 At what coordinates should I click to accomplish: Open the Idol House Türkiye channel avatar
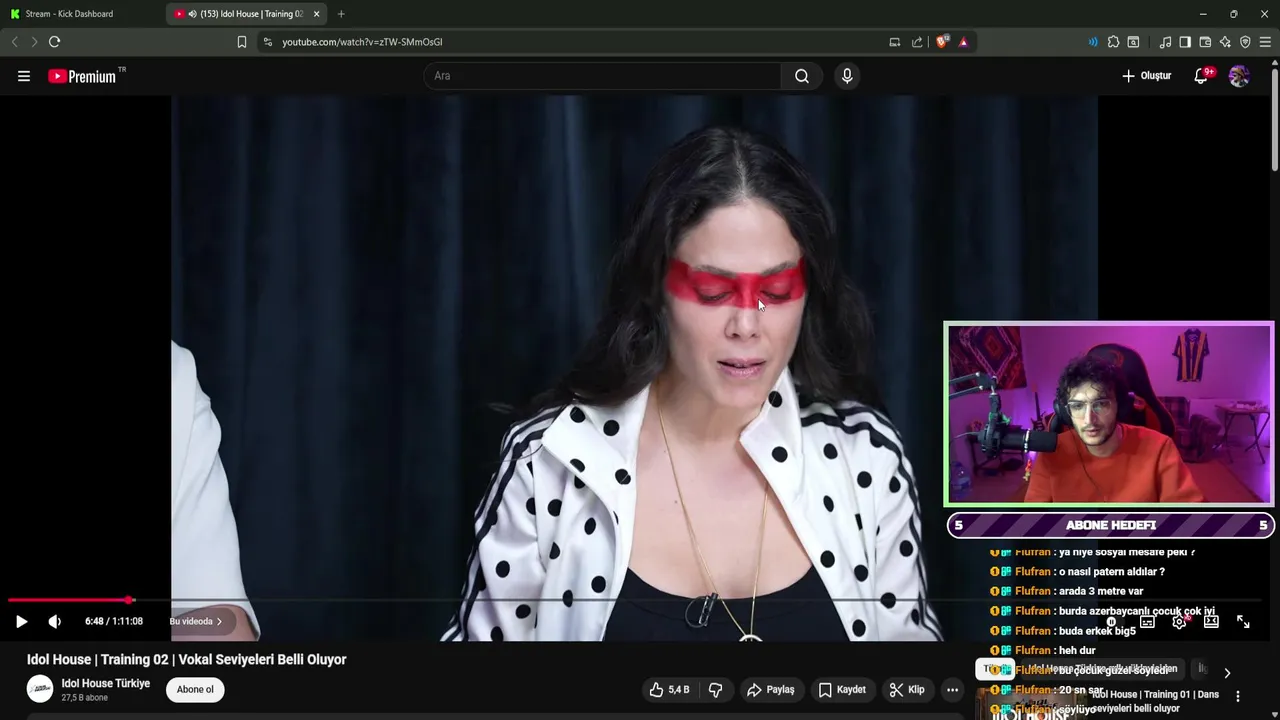[x=40, y=689]
